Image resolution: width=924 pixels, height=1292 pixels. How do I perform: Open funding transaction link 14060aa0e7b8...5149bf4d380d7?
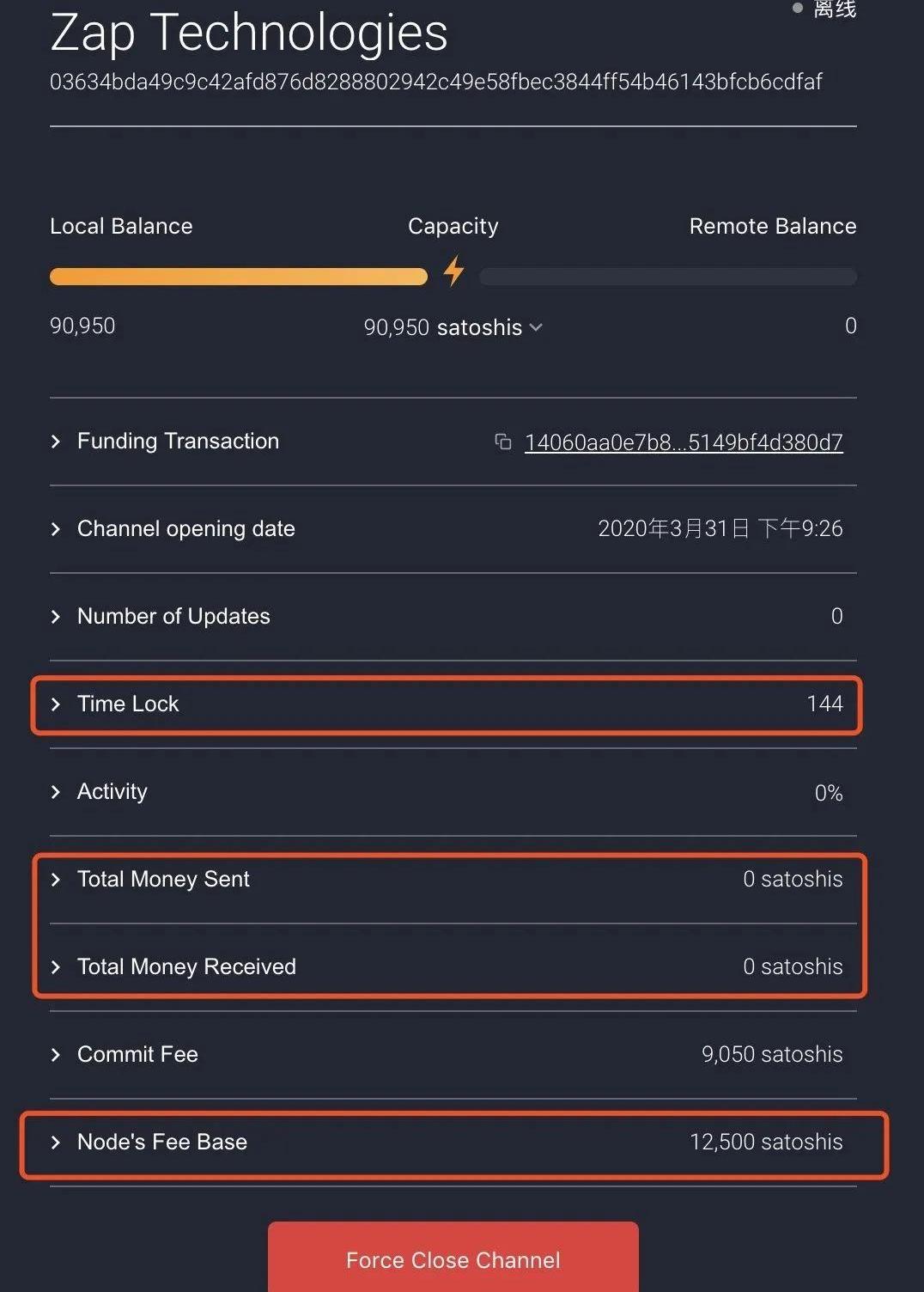tap(684, 442)
